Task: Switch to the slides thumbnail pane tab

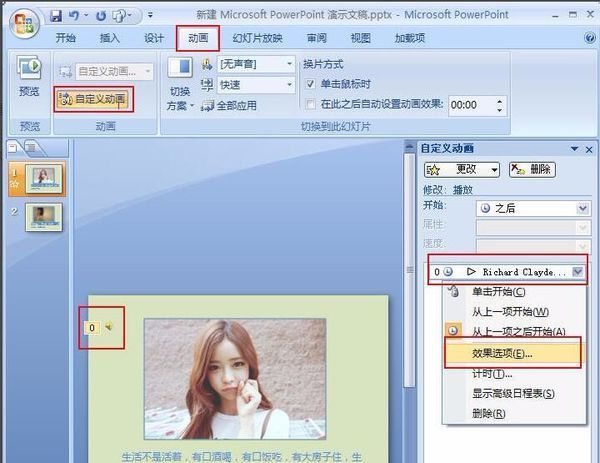Action: point(14,148)
